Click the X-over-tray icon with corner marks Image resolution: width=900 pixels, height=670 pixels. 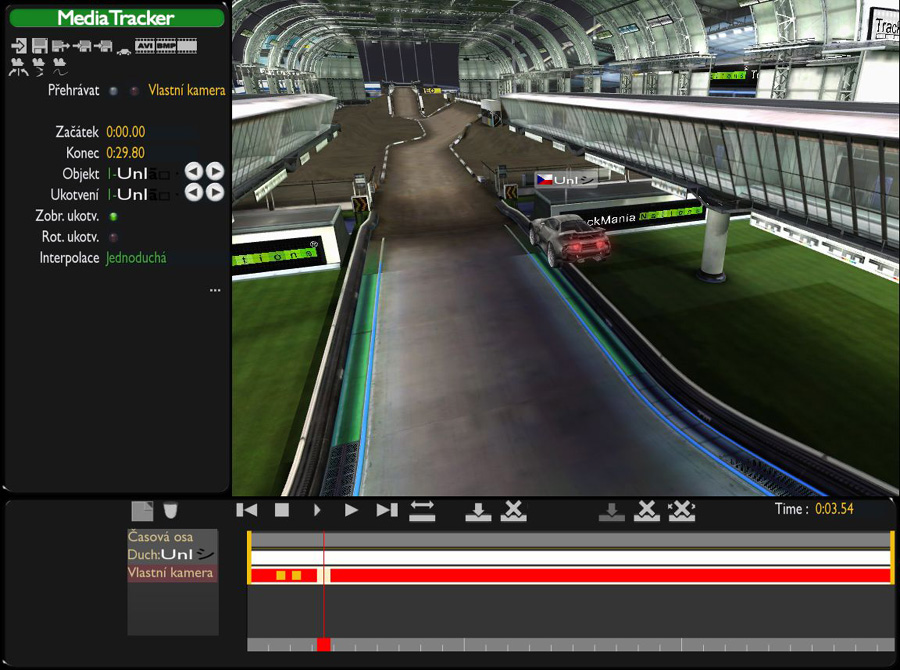[682, 510]
